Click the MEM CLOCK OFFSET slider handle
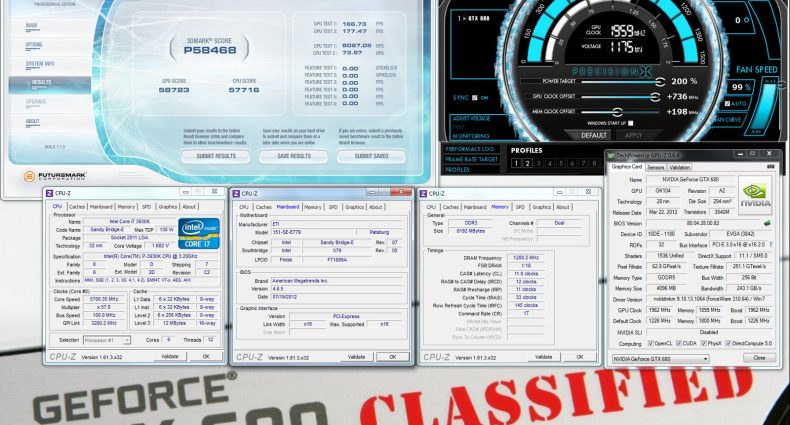This screenshot has height=425, width=790. 618,112
